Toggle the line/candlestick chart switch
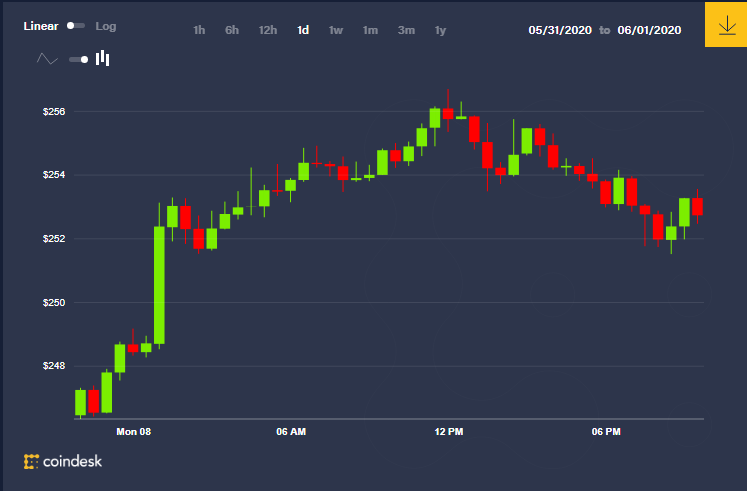The height and width of the screenshot is (491, 747). click(x=79, y=60)
